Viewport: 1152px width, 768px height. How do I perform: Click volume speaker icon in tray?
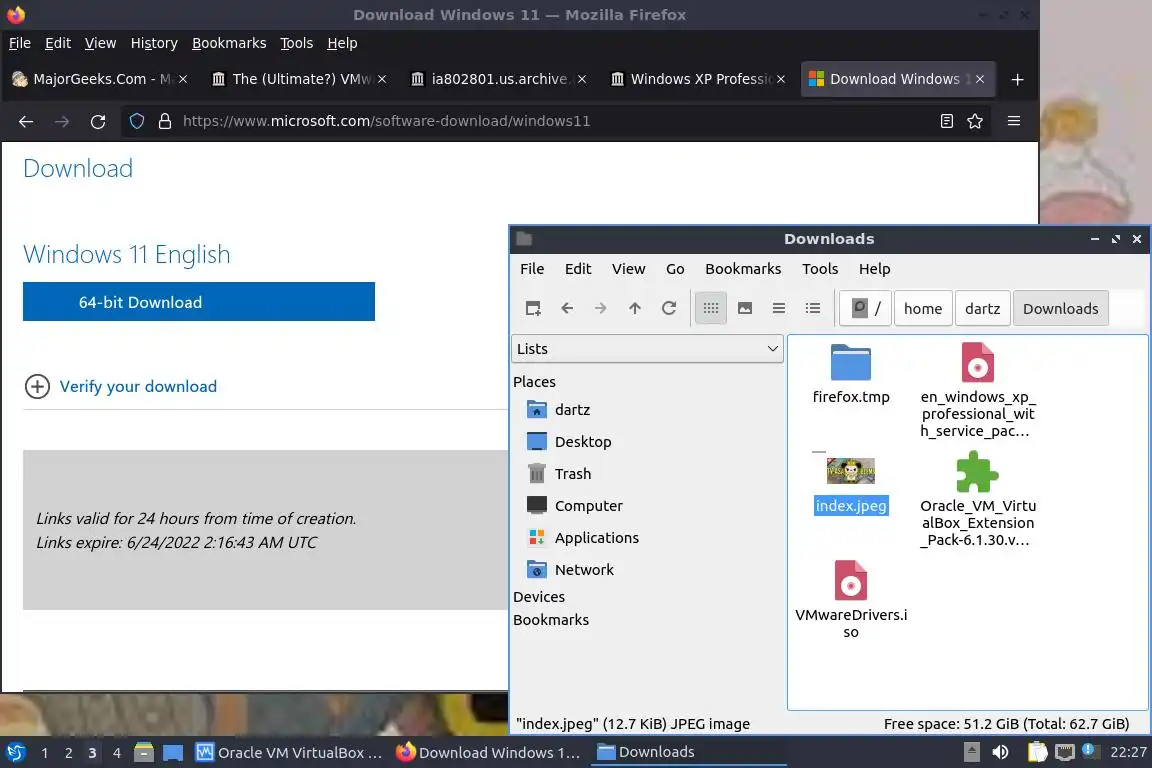click(1000, 752)
